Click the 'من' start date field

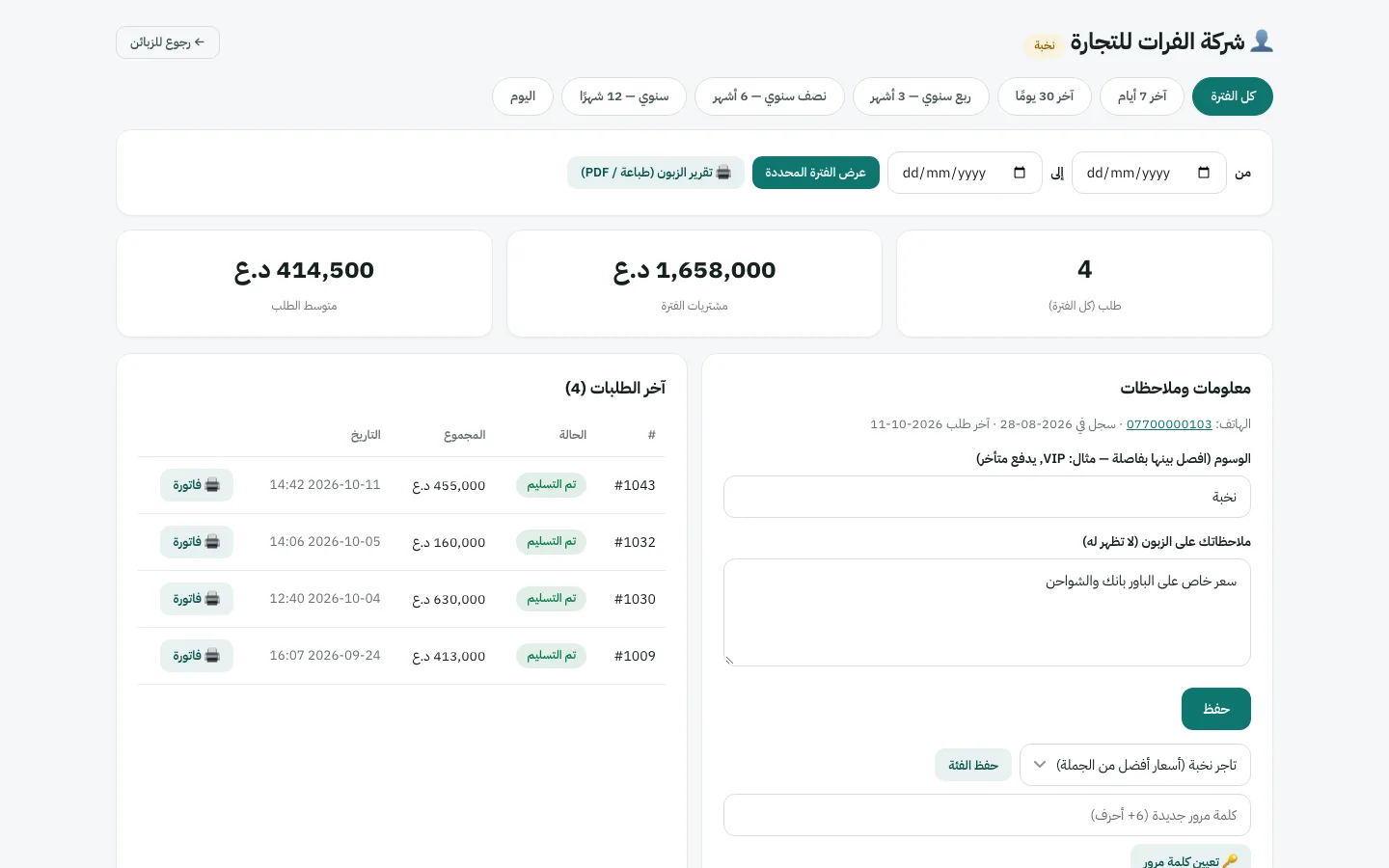coord(1149,173)
